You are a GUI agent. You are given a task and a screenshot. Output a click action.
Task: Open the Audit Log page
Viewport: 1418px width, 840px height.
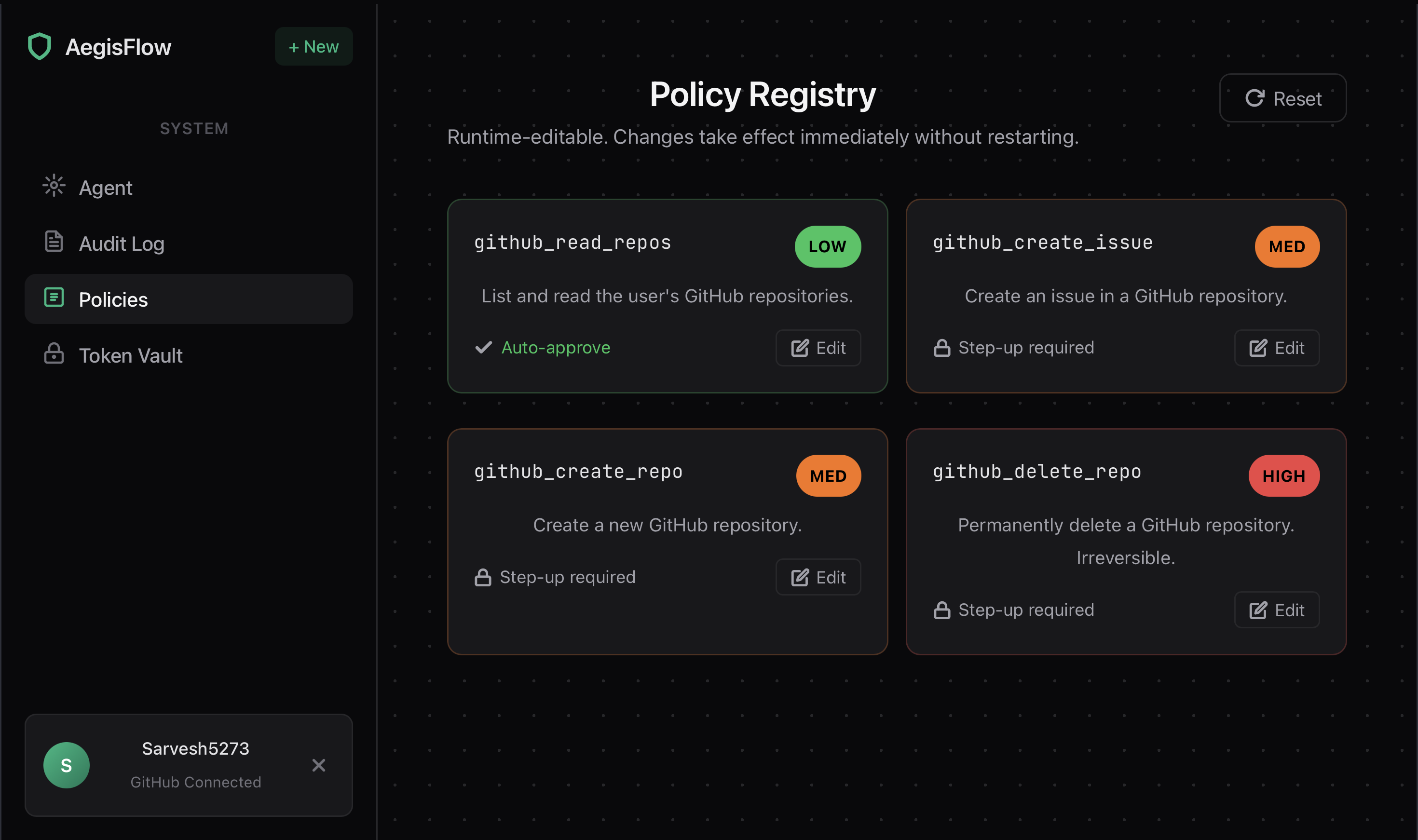point(121,244)
